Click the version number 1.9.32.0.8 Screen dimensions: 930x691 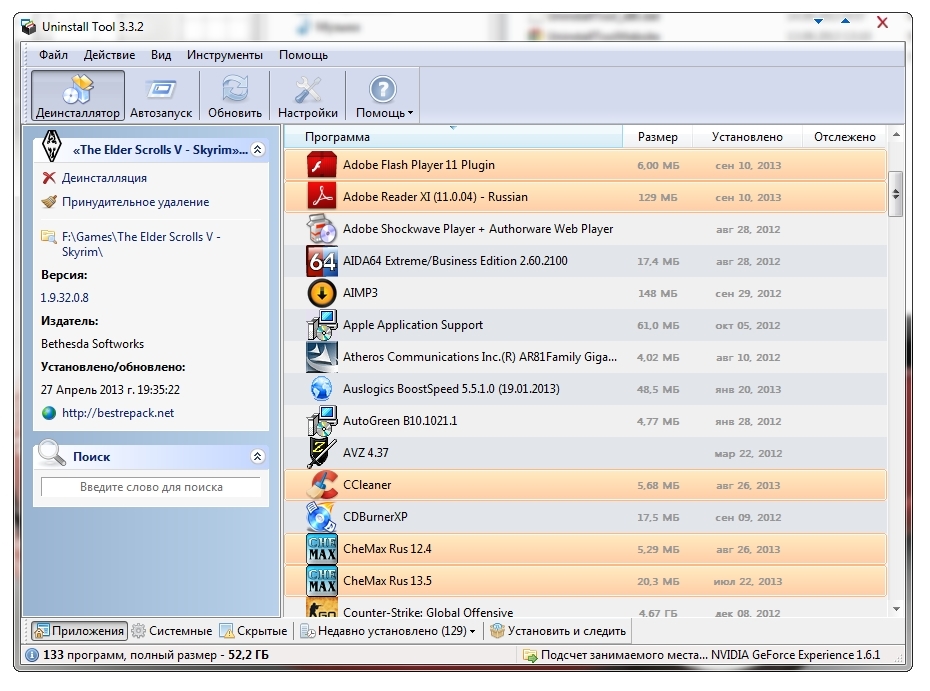pyautogui.click(x=65, y=298)
